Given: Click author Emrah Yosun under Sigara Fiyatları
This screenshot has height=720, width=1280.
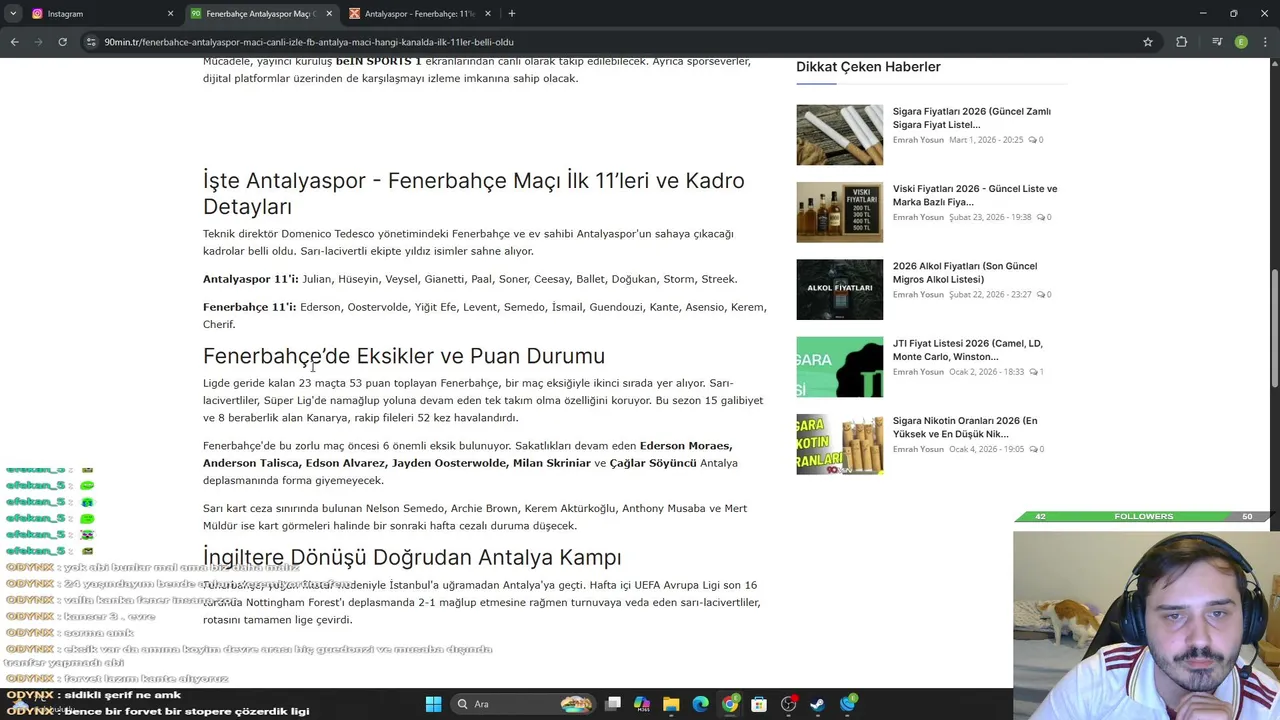Looking at the screenshot, I should pyautogui.click(x=918, y=140).
